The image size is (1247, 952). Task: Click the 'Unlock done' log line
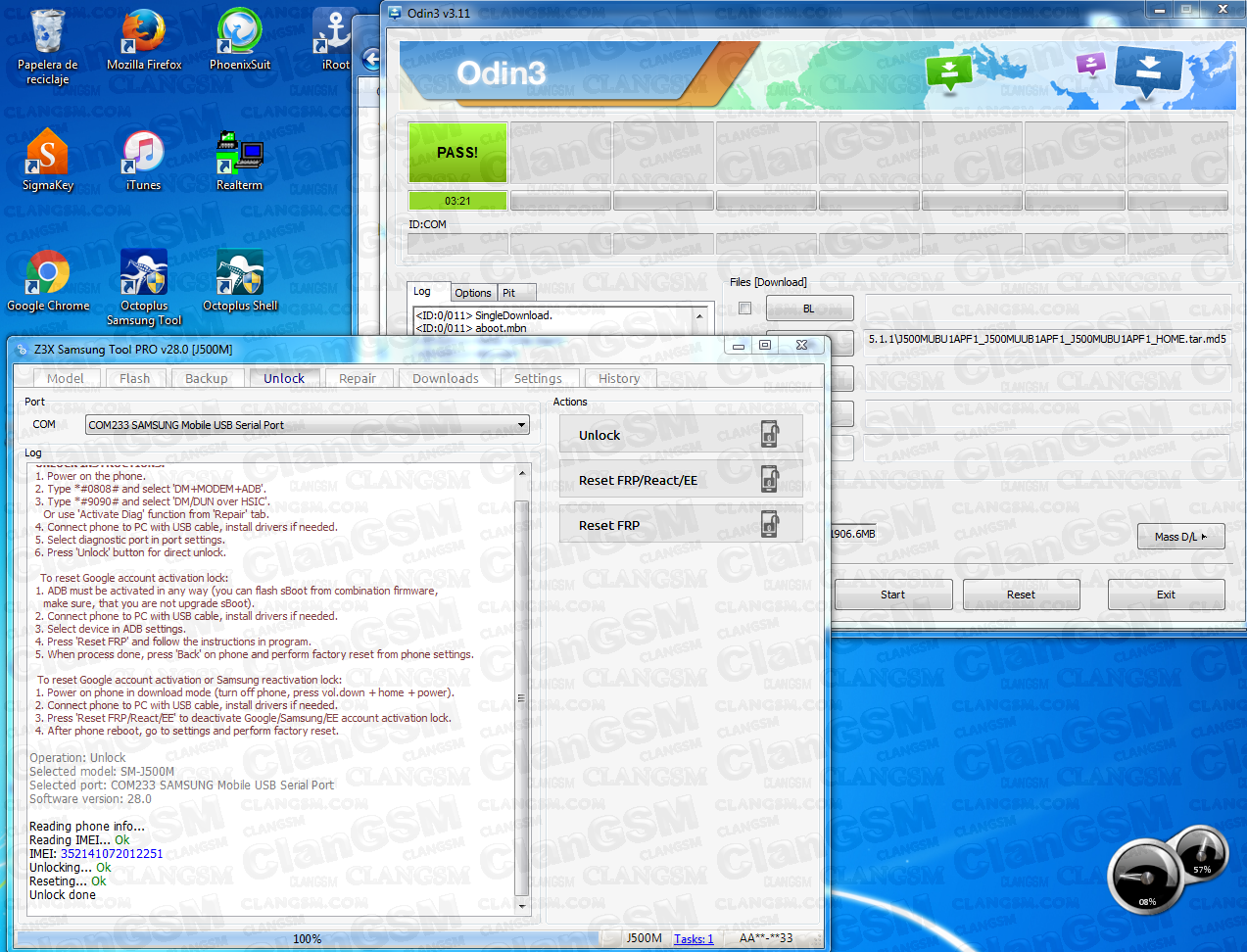click(63, 894)
